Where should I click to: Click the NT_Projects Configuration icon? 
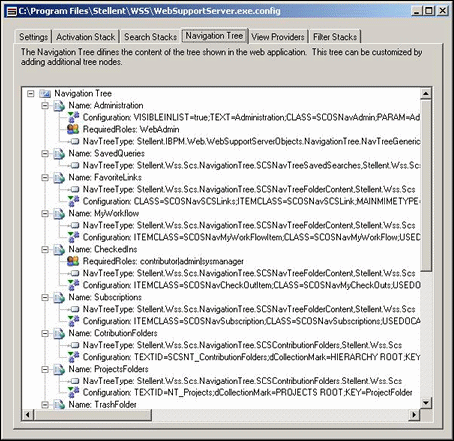click(x=73, y=393)
